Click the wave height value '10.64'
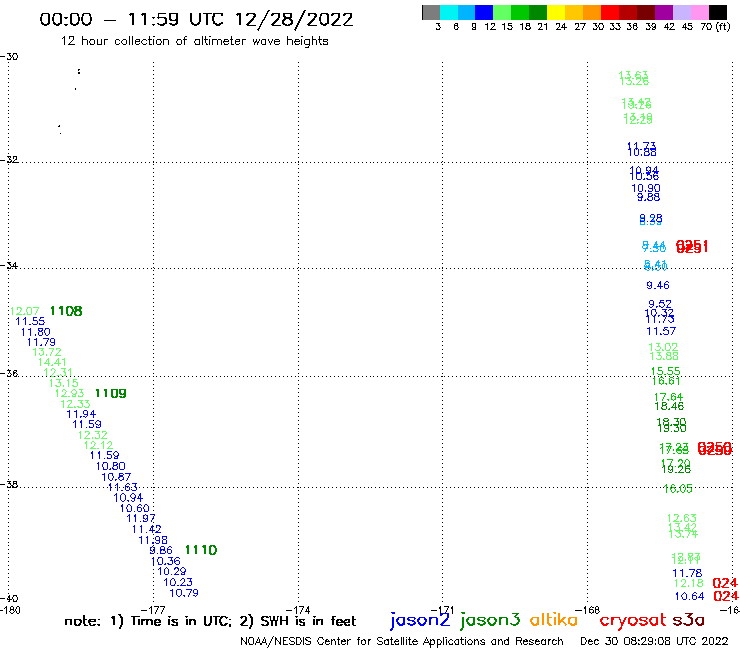Viewport: 740px width, 650px height. pos(690,596)
